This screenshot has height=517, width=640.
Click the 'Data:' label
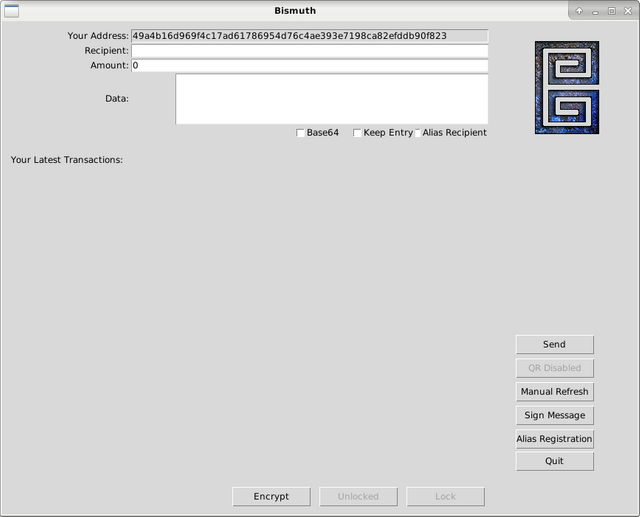(x=117, y=99)
